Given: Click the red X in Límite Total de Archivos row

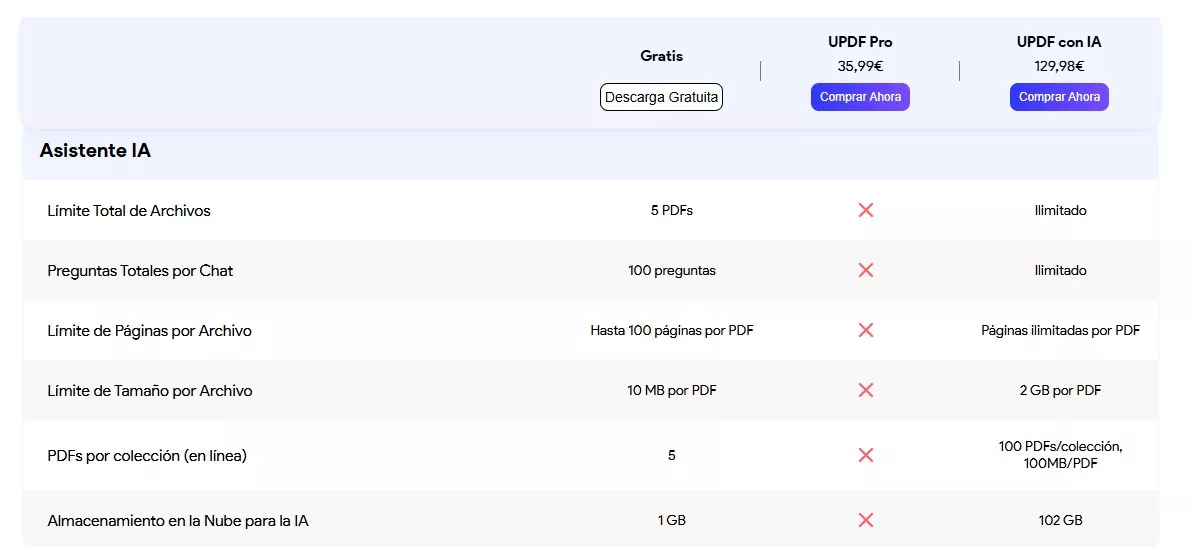Looking at the screenshot, I should (x=866, y=210).
